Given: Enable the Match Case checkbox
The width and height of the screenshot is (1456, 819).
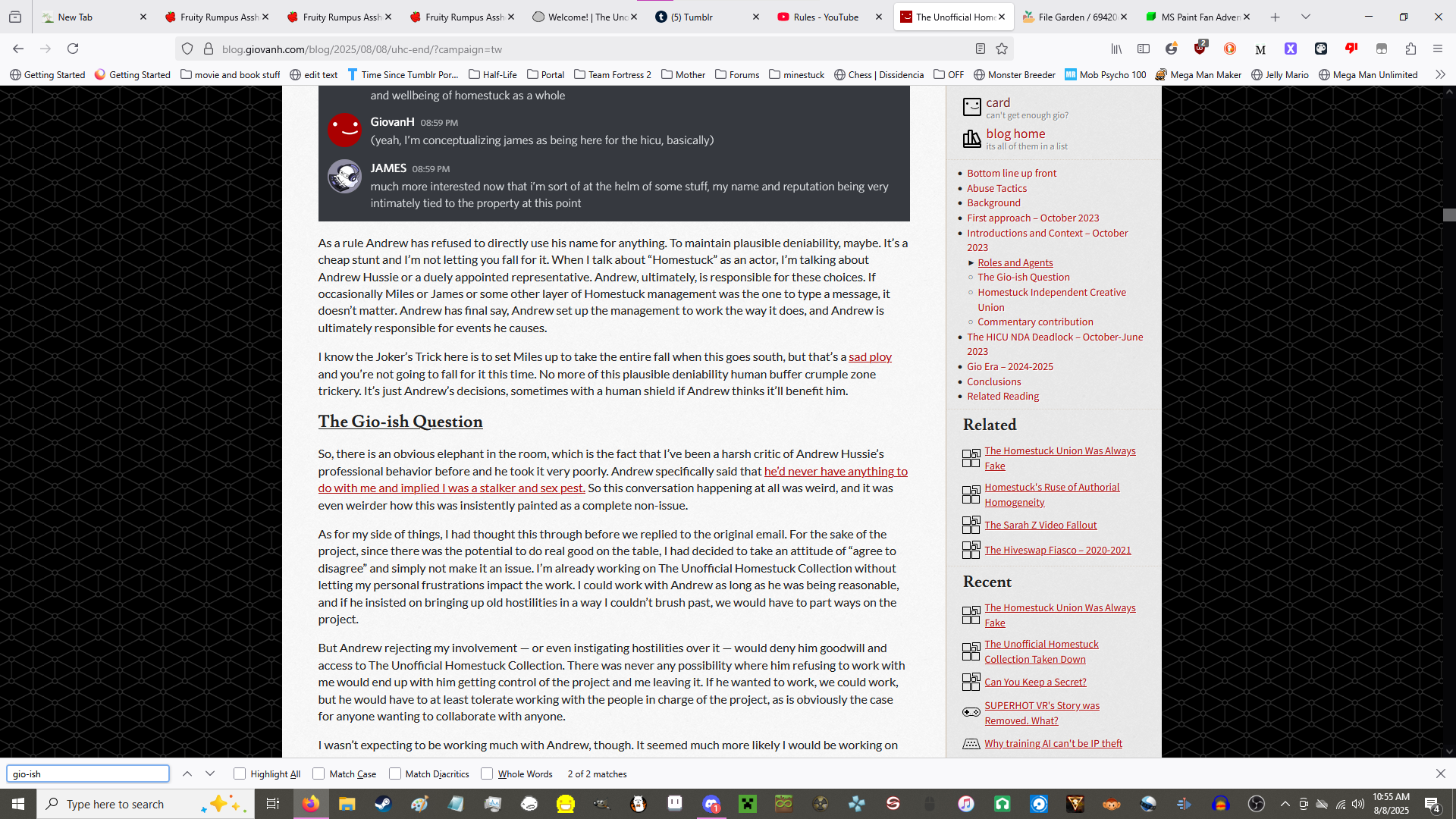Looking at the screenshot, I should point(318,773).
